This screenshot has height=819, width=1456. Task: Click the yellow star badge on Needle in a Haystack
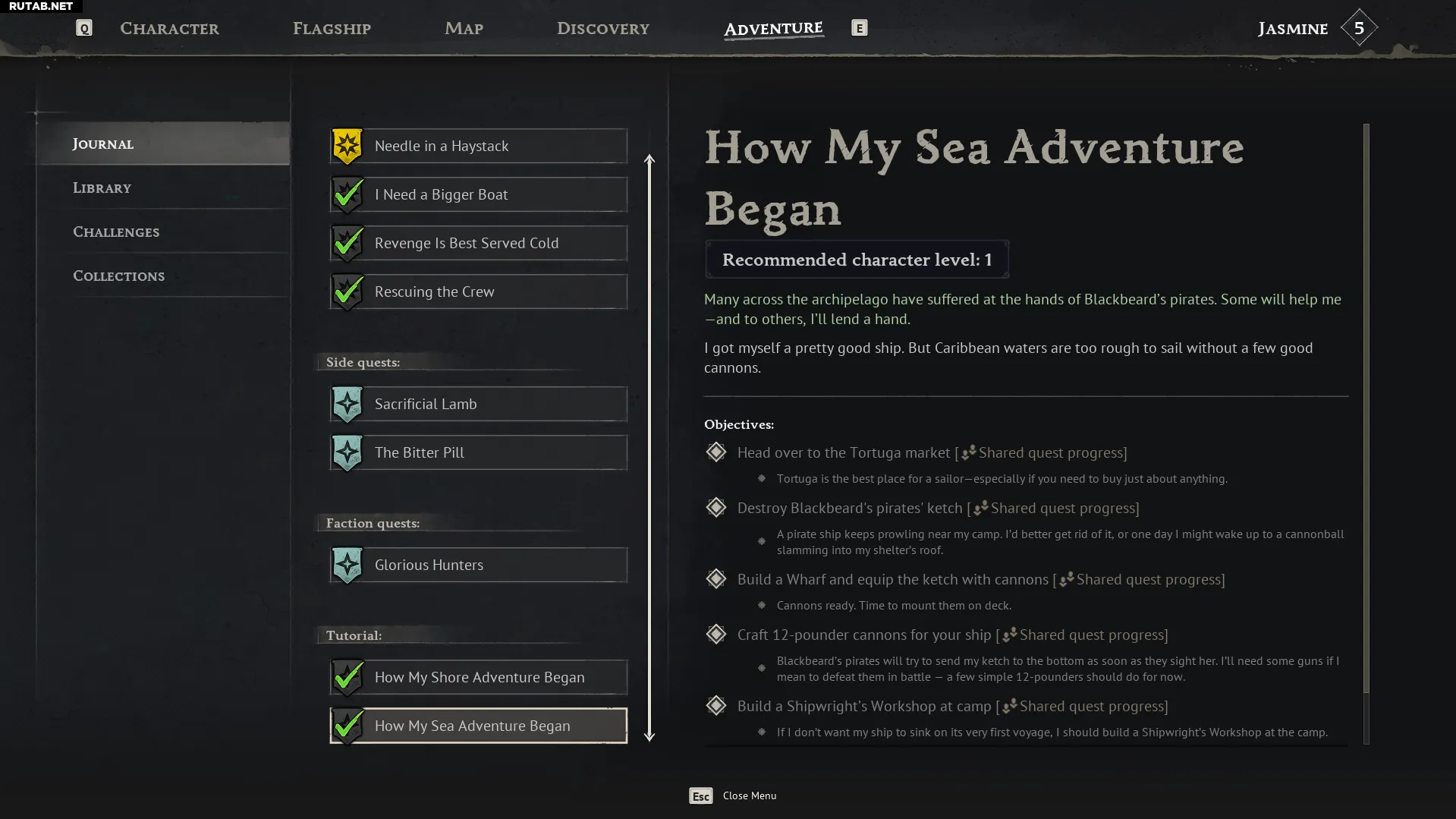(347, 146)
